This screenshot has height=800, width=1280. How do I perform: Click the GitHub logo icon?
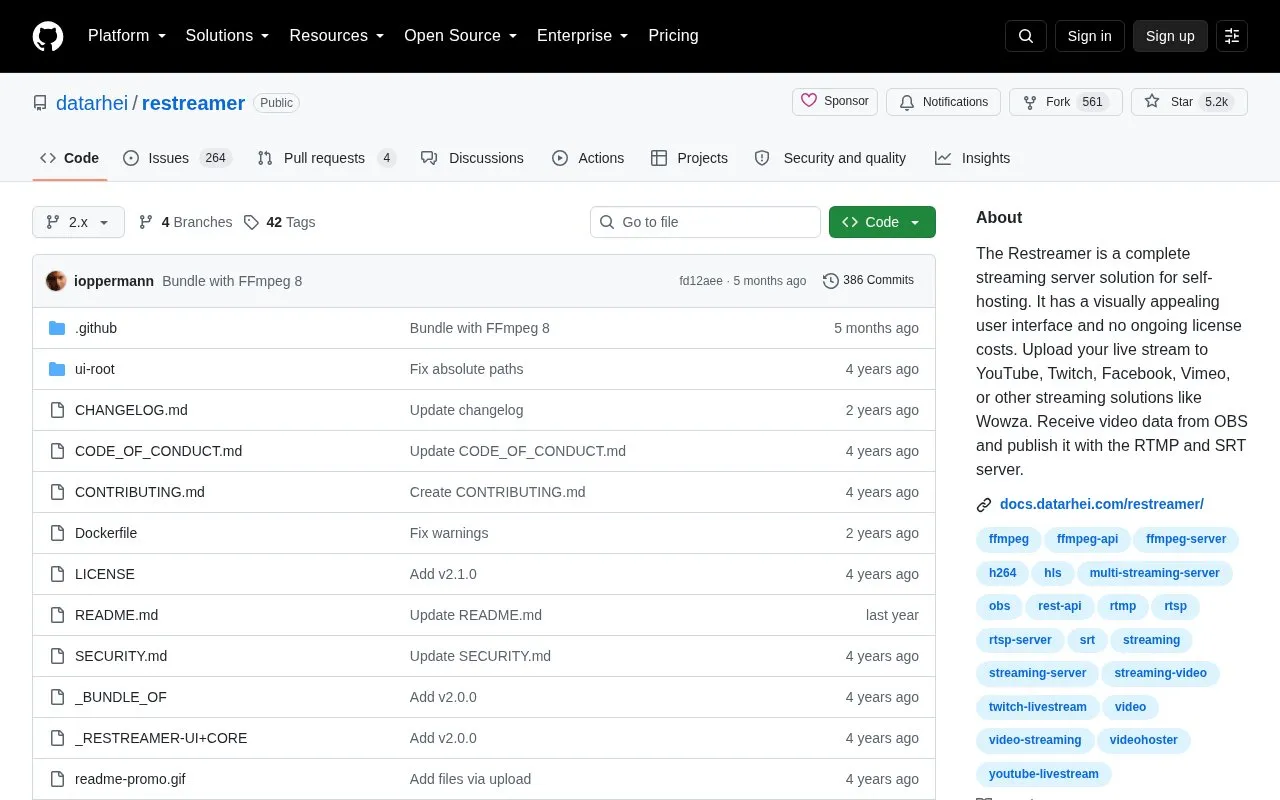[48, 36]
